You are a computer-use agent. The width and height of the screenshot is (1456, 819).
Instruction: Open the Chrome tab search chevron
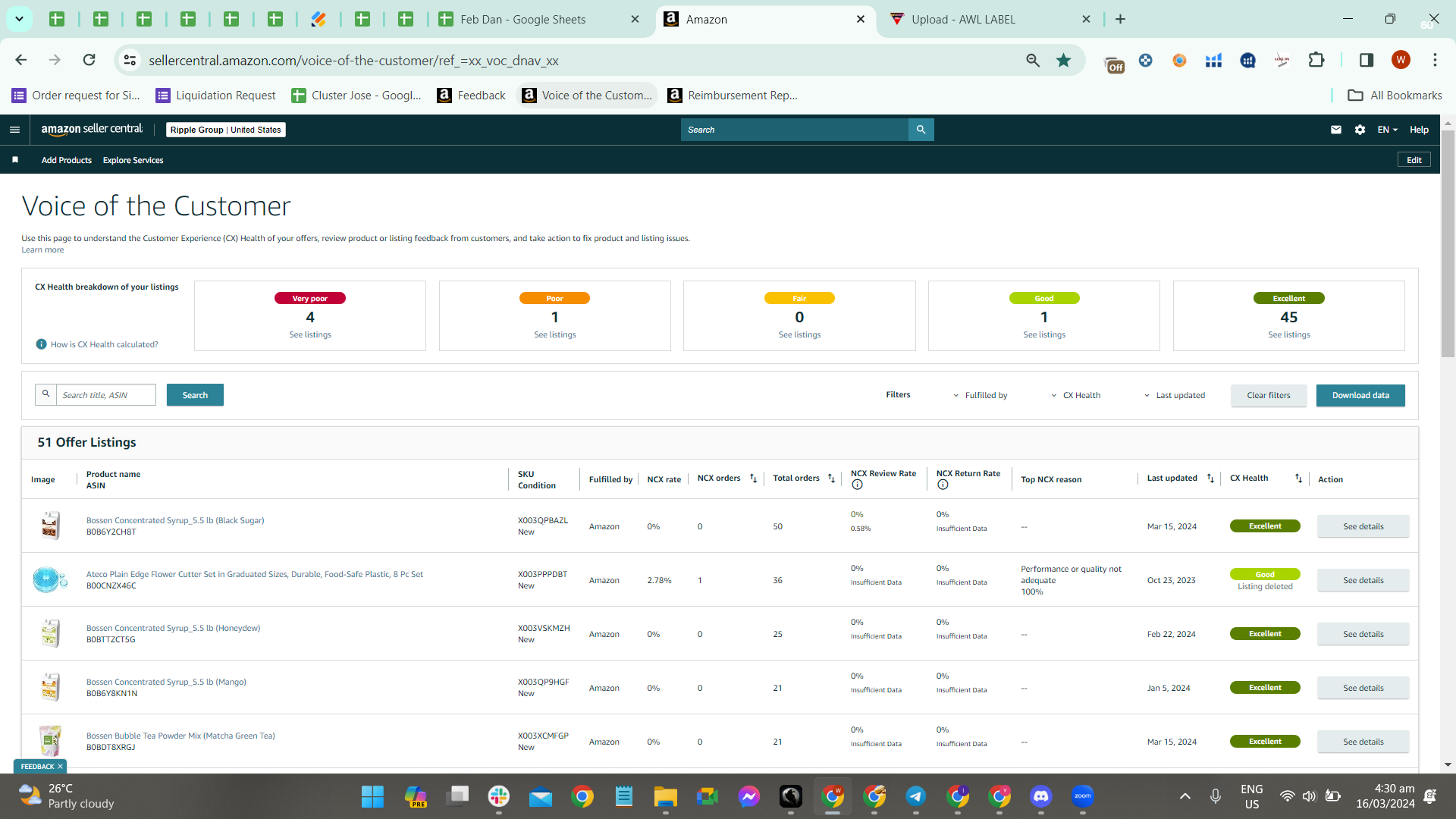(19, 19)
